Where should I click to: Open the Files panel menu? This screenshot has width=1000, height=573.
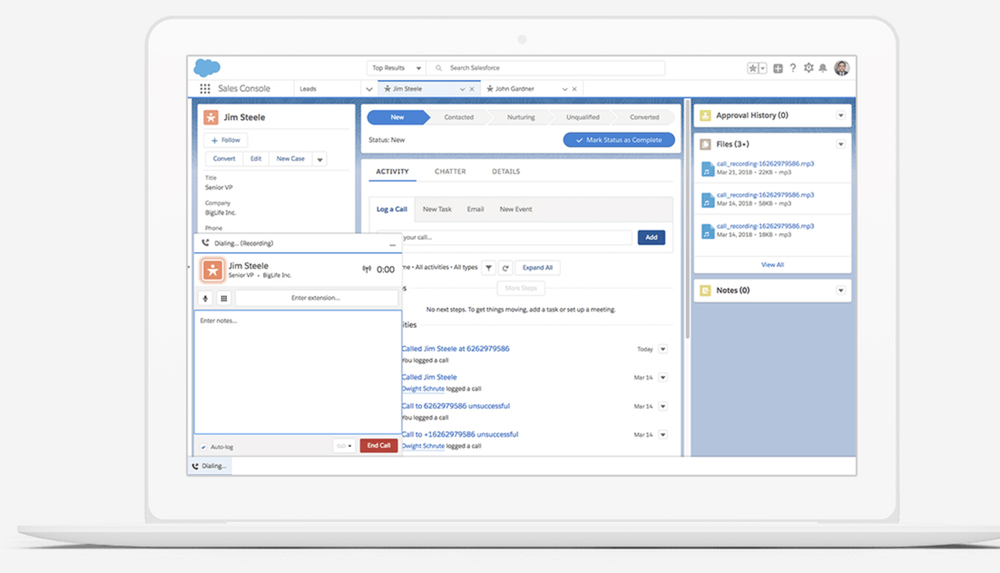[841, 144]
